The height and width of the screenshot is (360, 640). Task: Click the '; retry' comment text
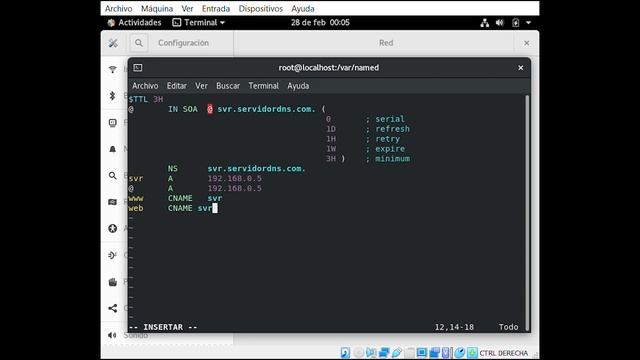pos(382,139)
